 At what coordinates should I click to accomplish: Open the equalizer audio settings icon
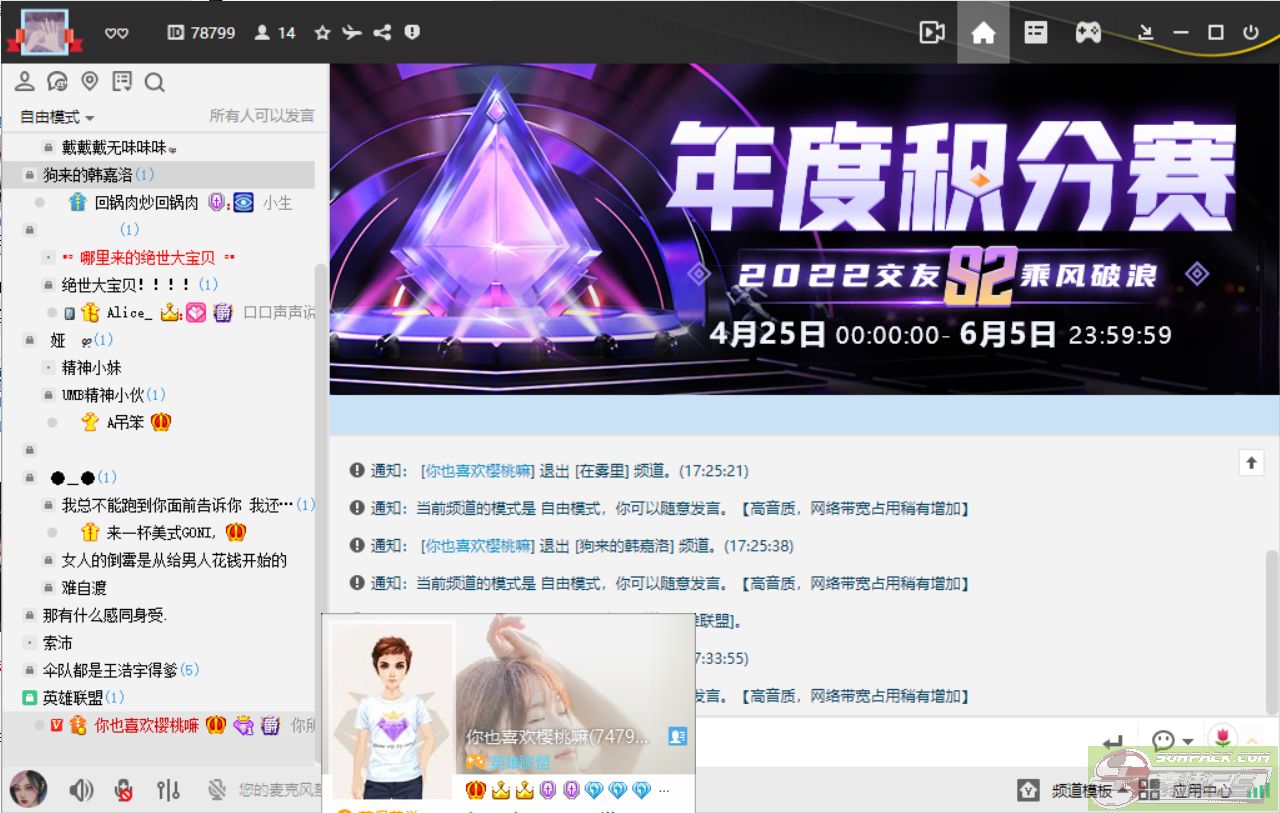click(168, 791)
